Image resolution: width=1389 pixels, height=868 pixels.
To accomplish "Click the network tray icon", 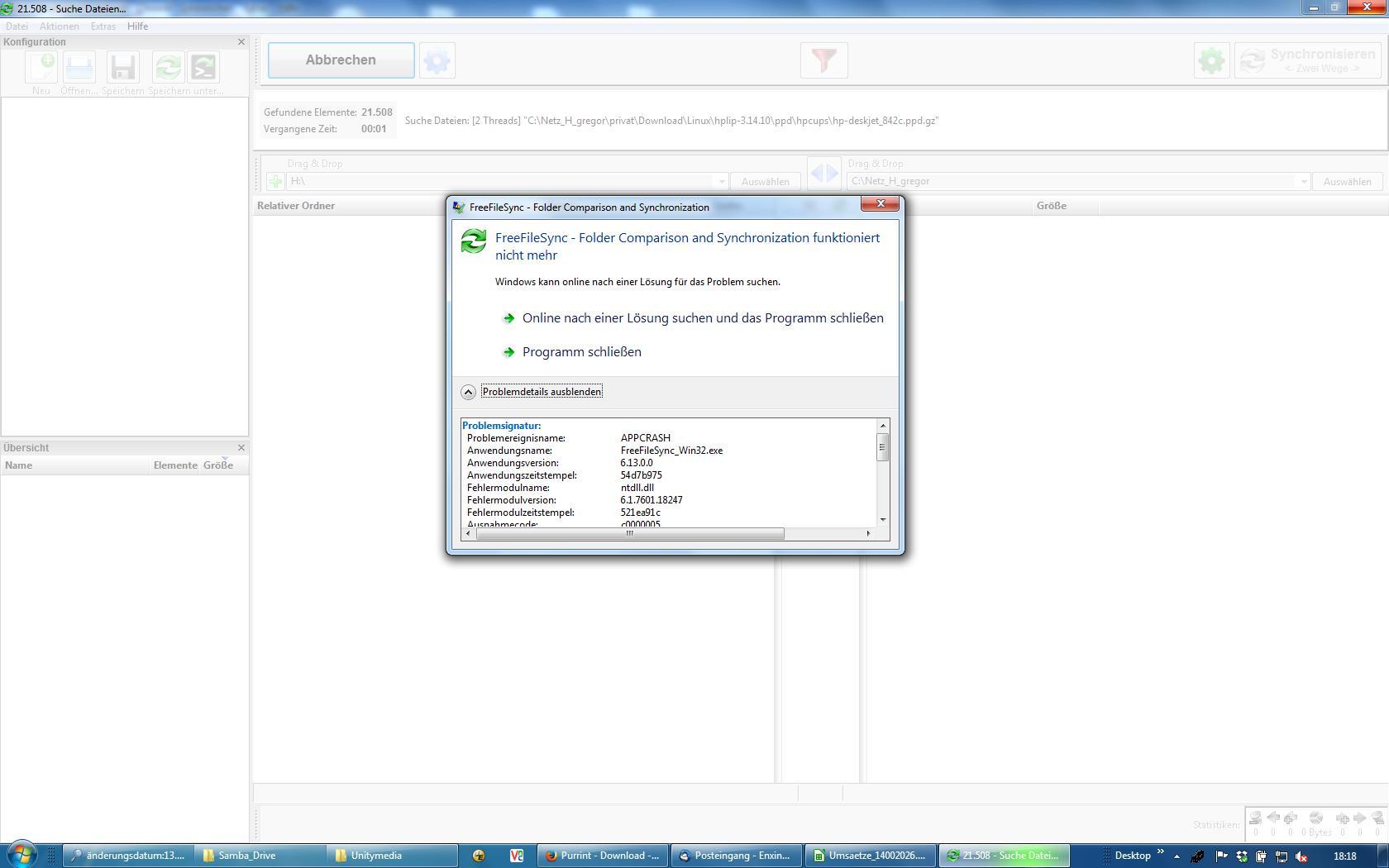I will click(1282, 856).
